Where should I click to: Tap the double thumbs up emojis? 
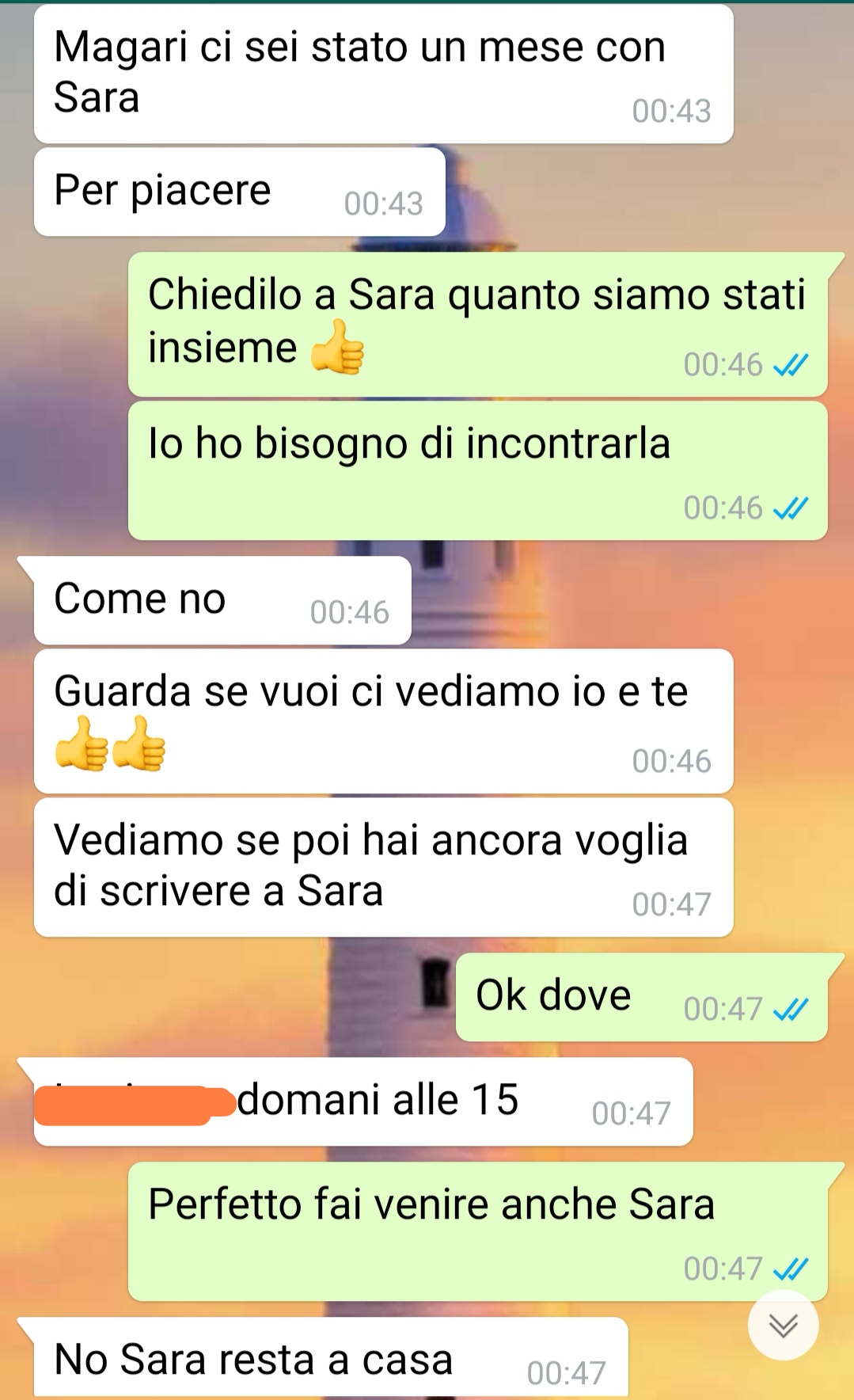point(110,743)
